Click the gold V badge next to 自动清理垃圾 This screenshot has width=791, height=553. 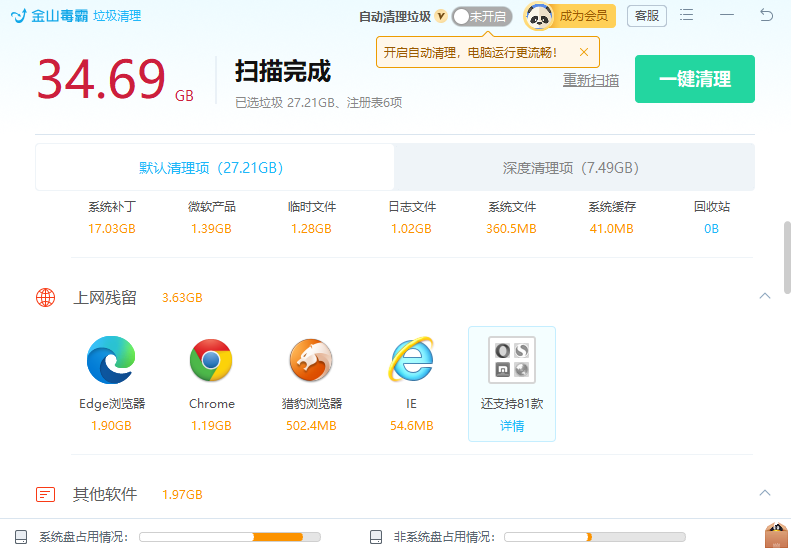(x=441, y=16)
